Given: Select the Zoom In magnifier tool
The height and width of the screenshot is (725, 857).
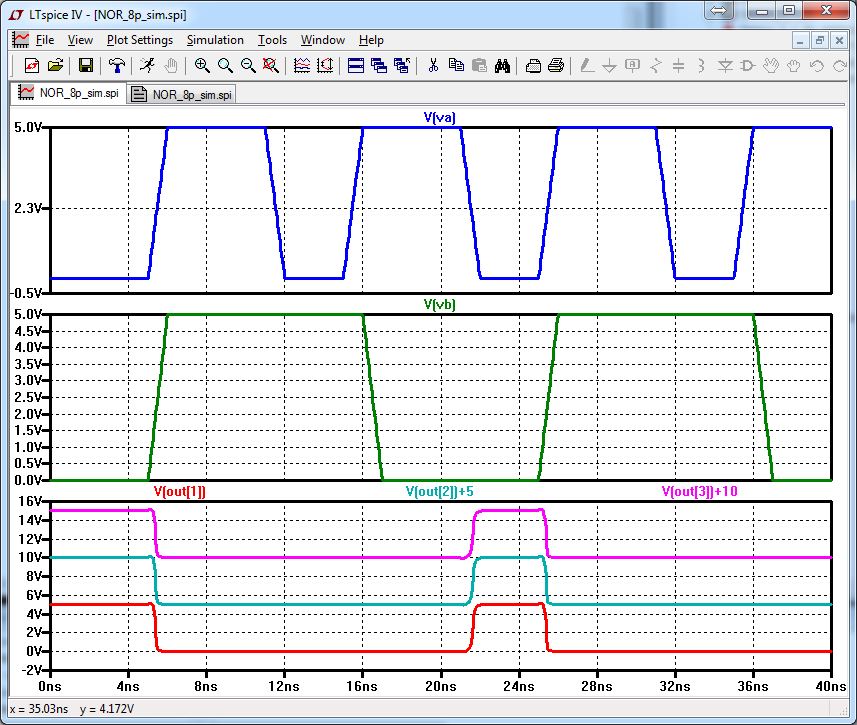Looking at the screenshot, I should (202, 66).
